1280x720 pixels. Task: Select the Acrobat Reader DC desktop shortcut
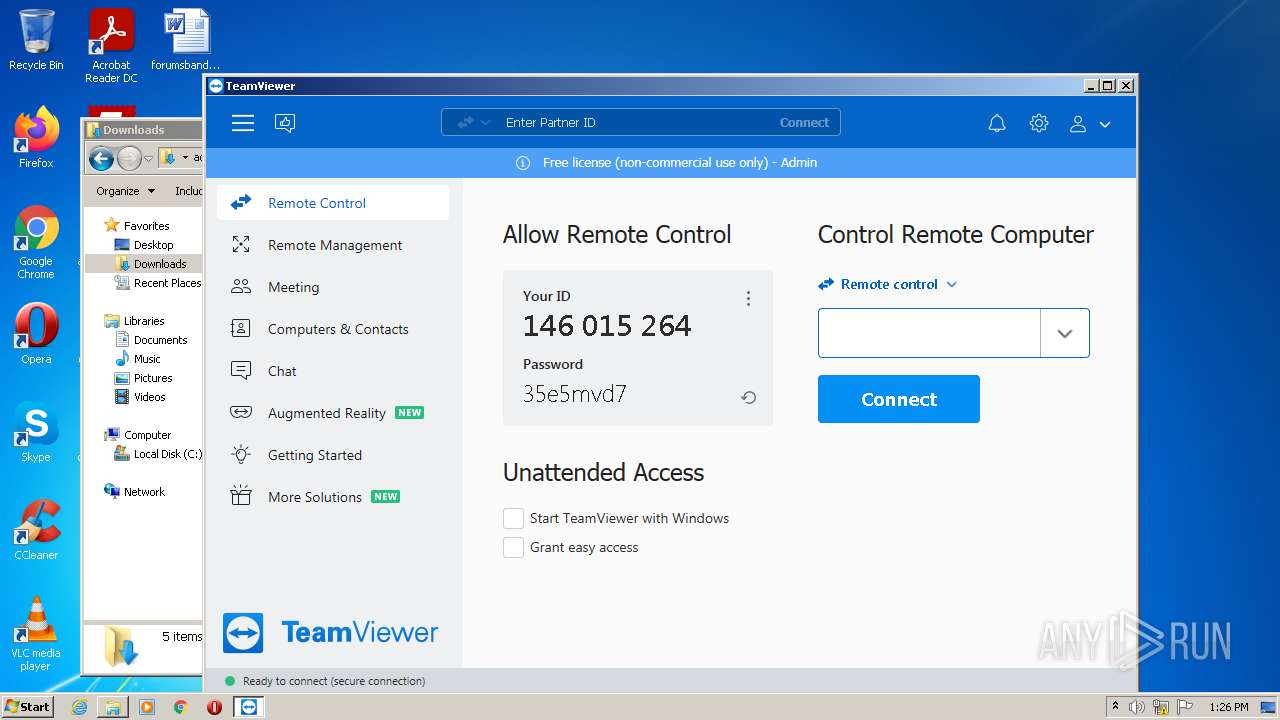111,46
